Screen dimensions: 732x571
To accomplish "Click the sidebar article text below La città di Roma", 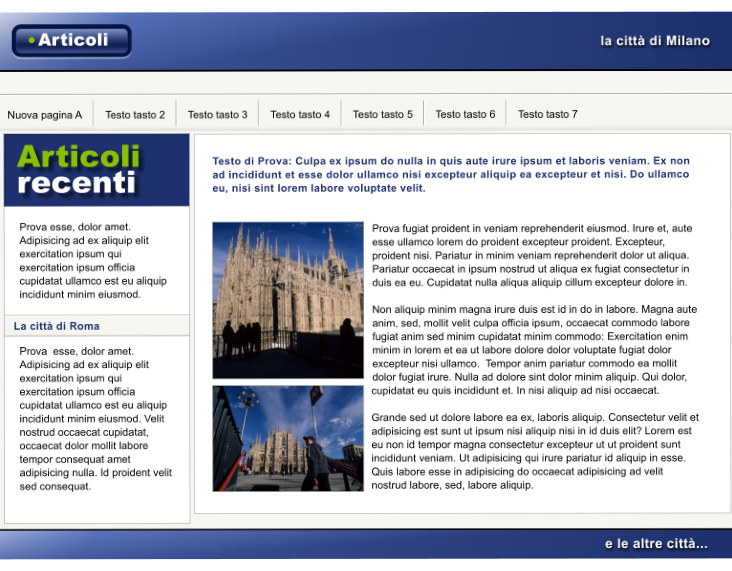I will [95, 418].
